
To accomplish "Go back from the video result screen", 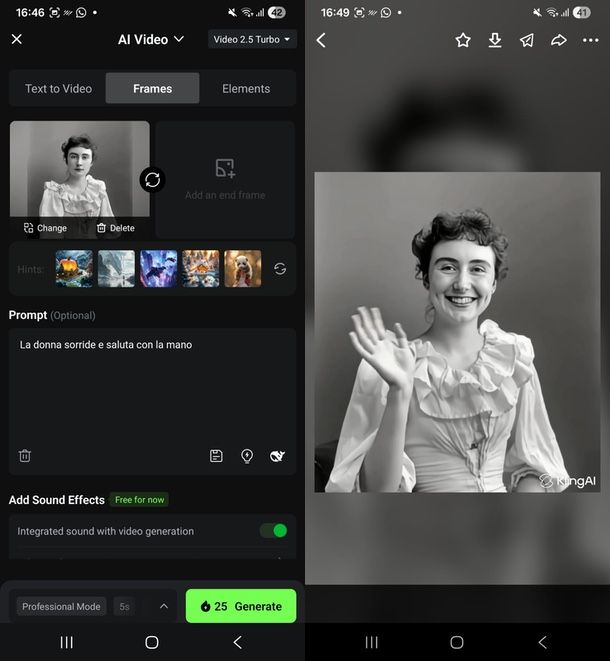I will [x=321, y=40].
